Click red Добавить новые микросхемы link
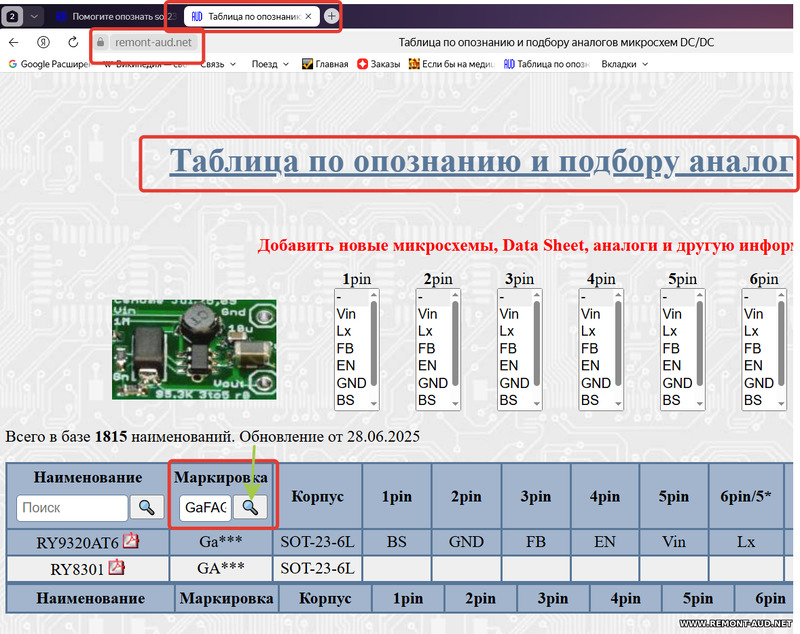The image size is (800, 634). (x=524, y=245)
